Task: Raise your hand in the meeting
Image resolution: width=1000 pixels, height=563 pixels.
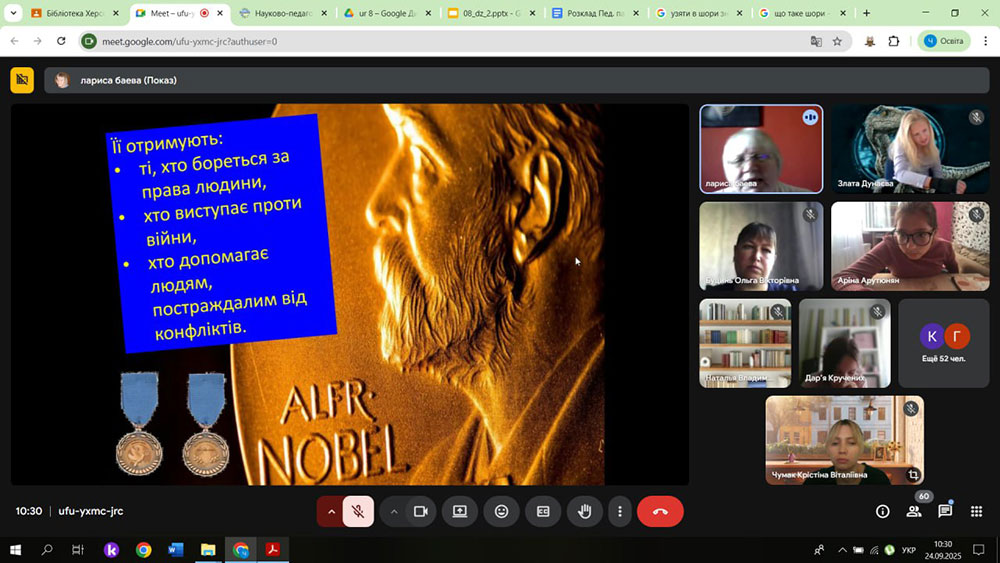Action: click(585, 511)
